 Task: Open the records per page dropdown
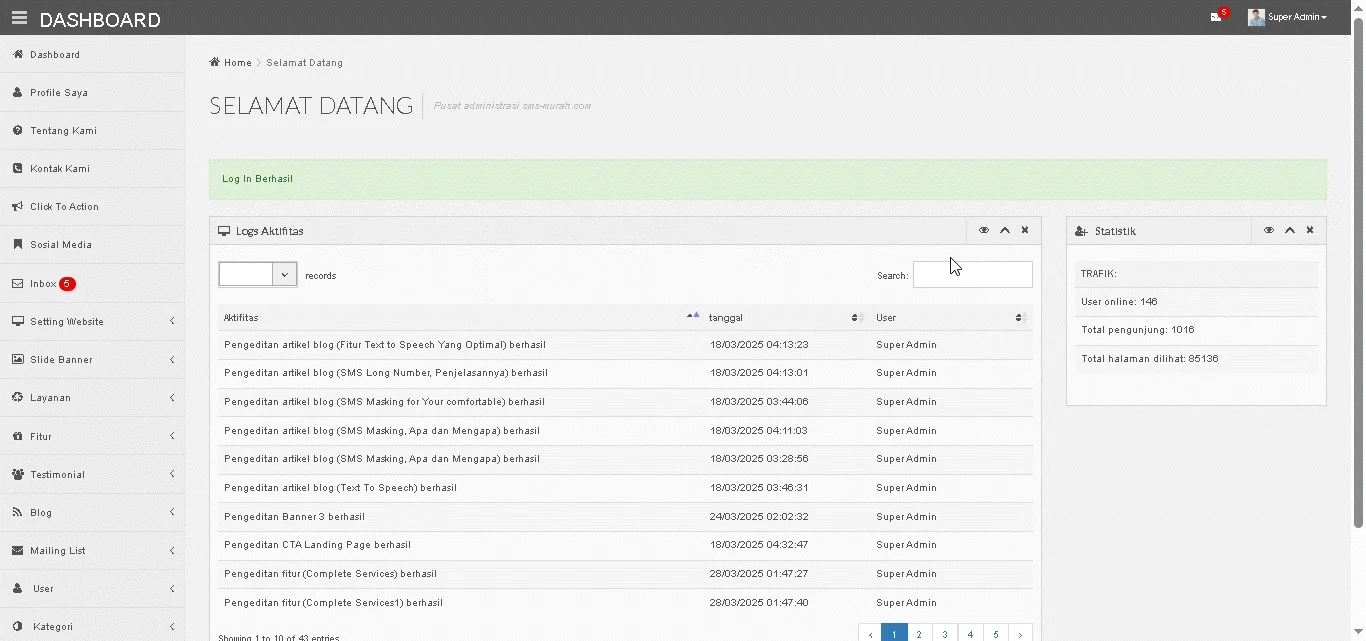258,275
